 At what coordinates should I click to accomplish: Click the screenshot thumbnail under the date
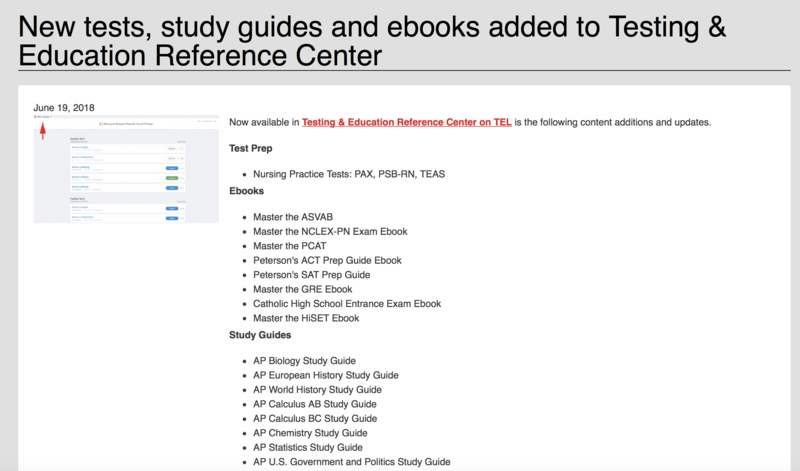(x=126, y=169)
